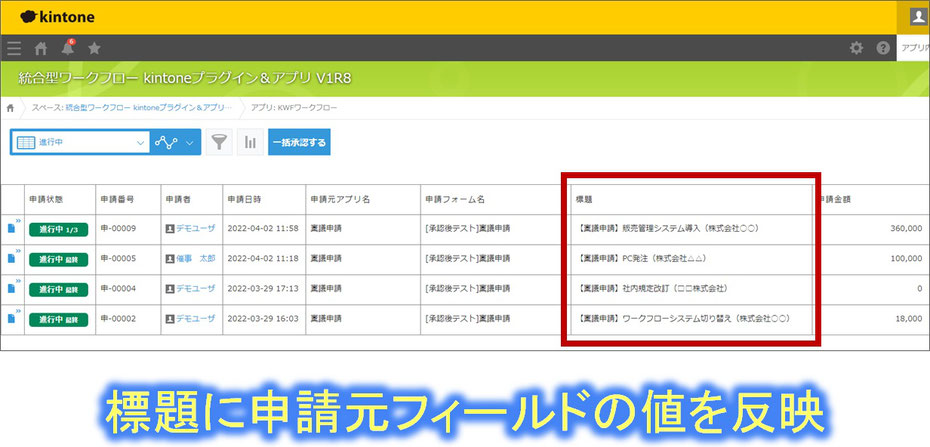This screenshot has height=447, width=930.
Task: Click the 標題 column header
Action: [x=586, y=199]
